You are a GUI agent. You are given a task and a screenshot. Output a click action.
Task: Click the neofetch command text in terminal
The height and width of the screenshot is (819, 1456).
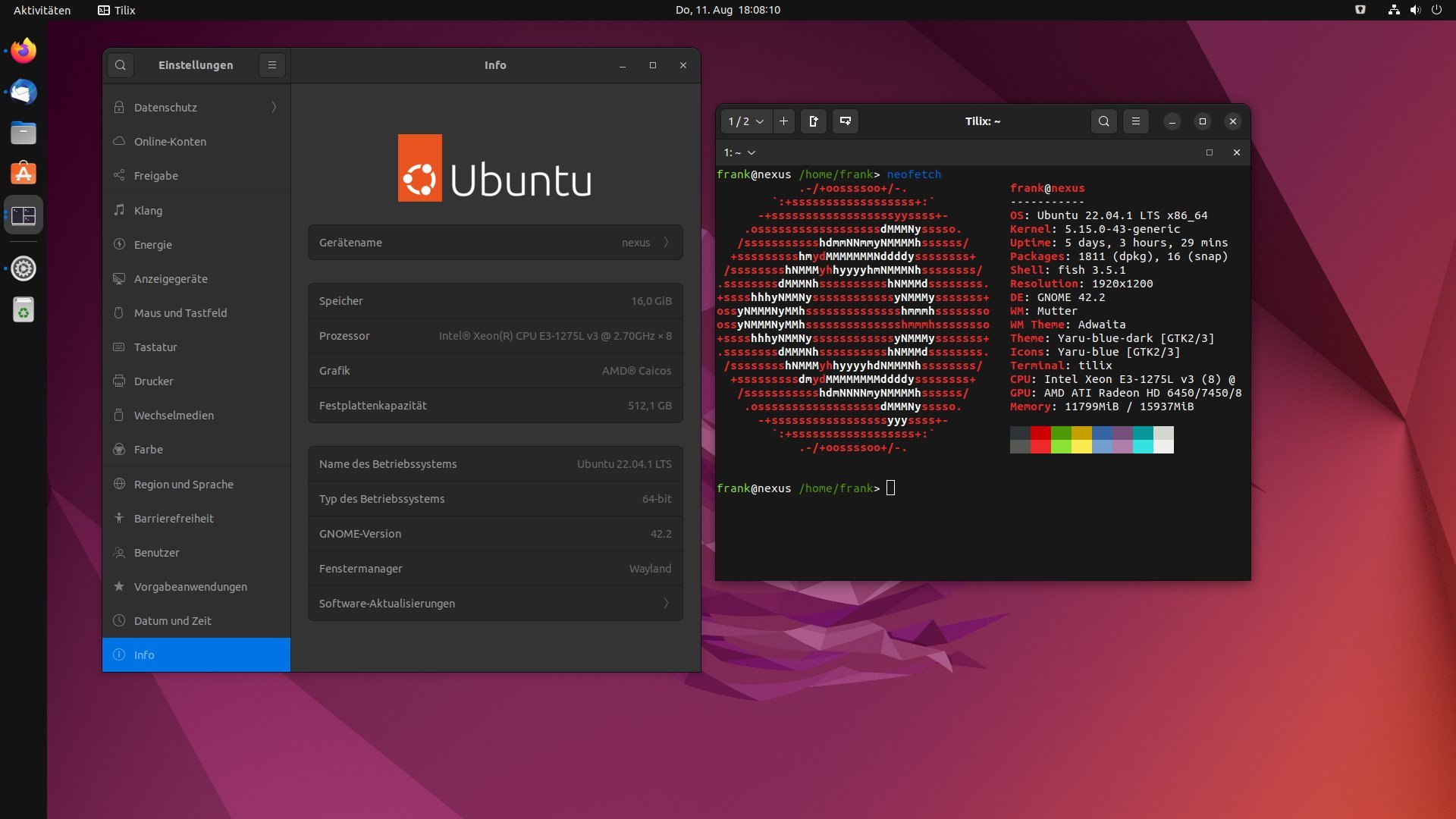914,174
